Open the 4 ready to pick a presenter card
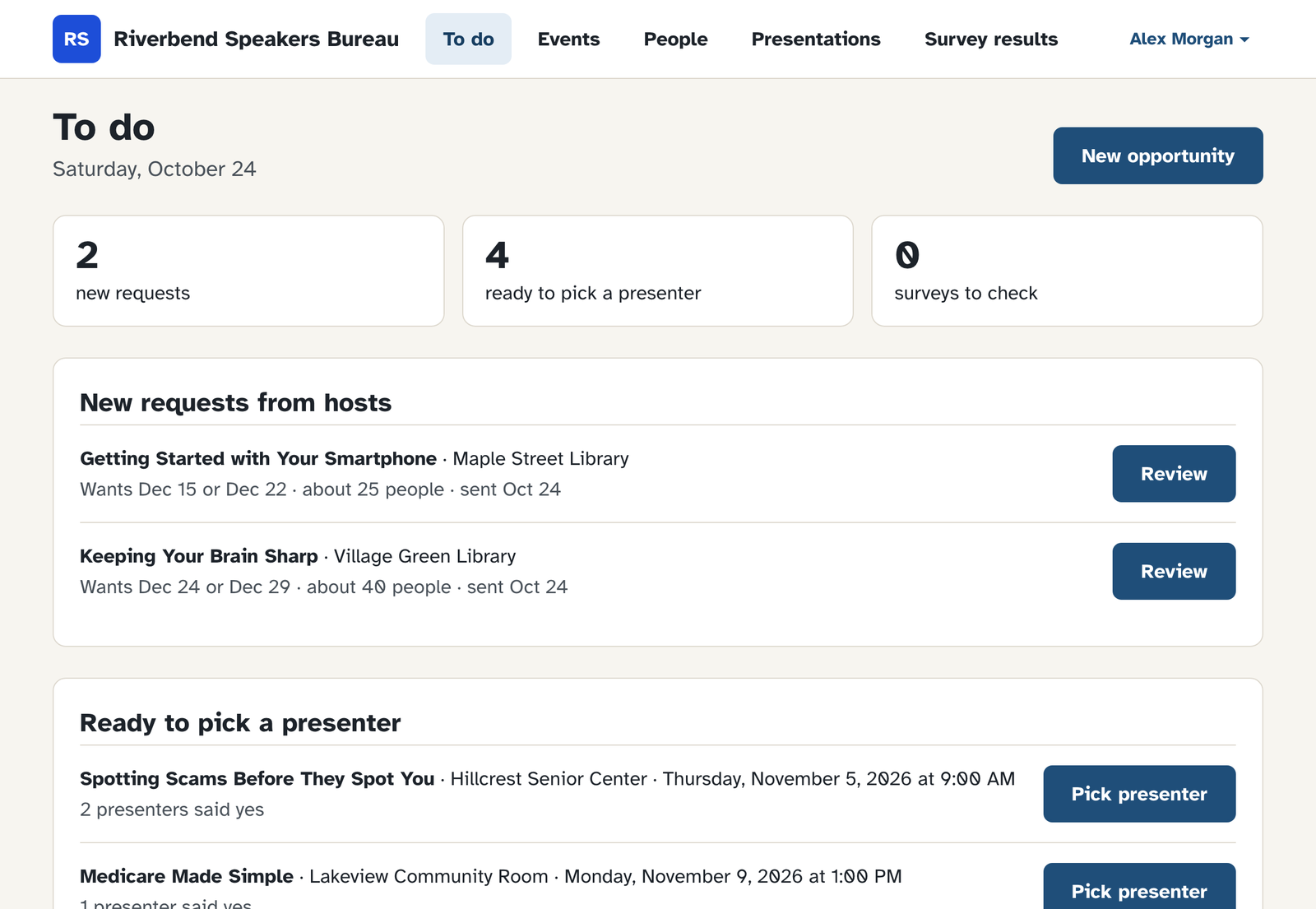This screenshot has width=1316, height=909. click(658, 271)
